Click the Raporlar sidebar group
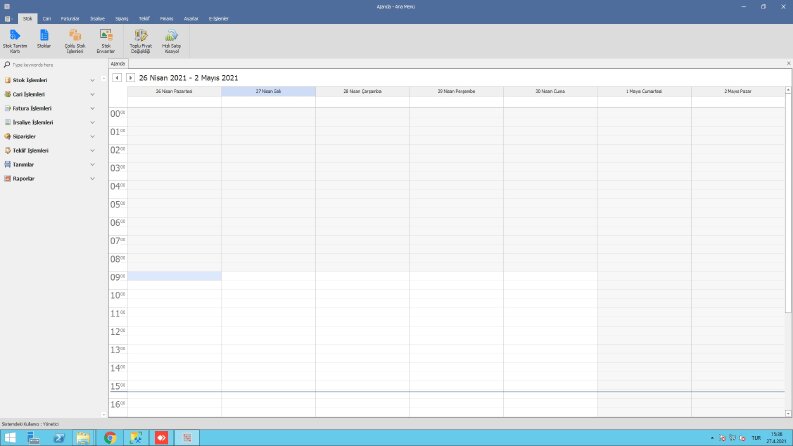The image size is (793, 446). (50, 179)
